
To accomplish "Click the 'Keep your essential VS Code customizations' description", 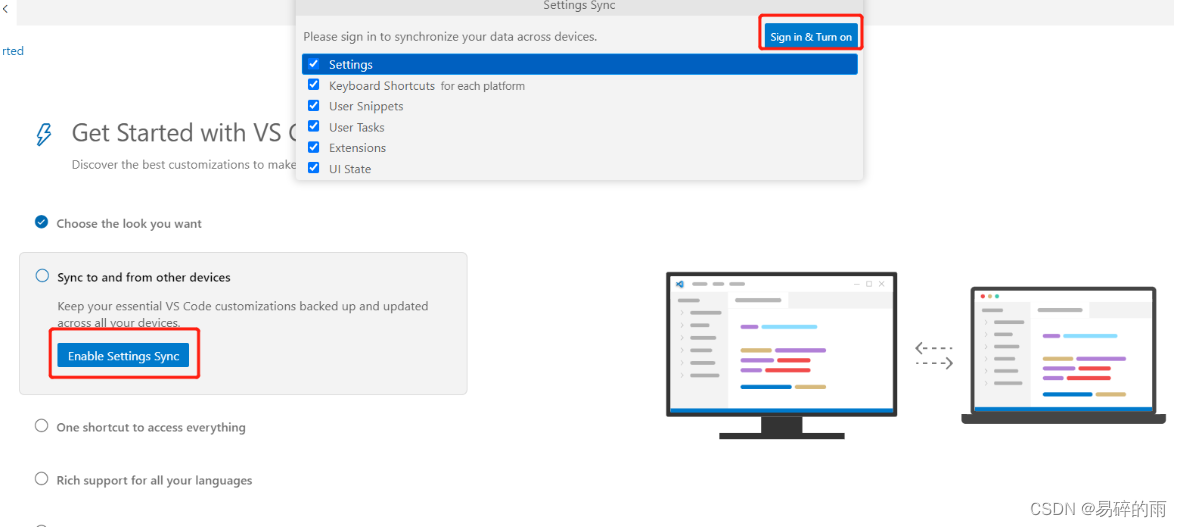I will [243, 314].
